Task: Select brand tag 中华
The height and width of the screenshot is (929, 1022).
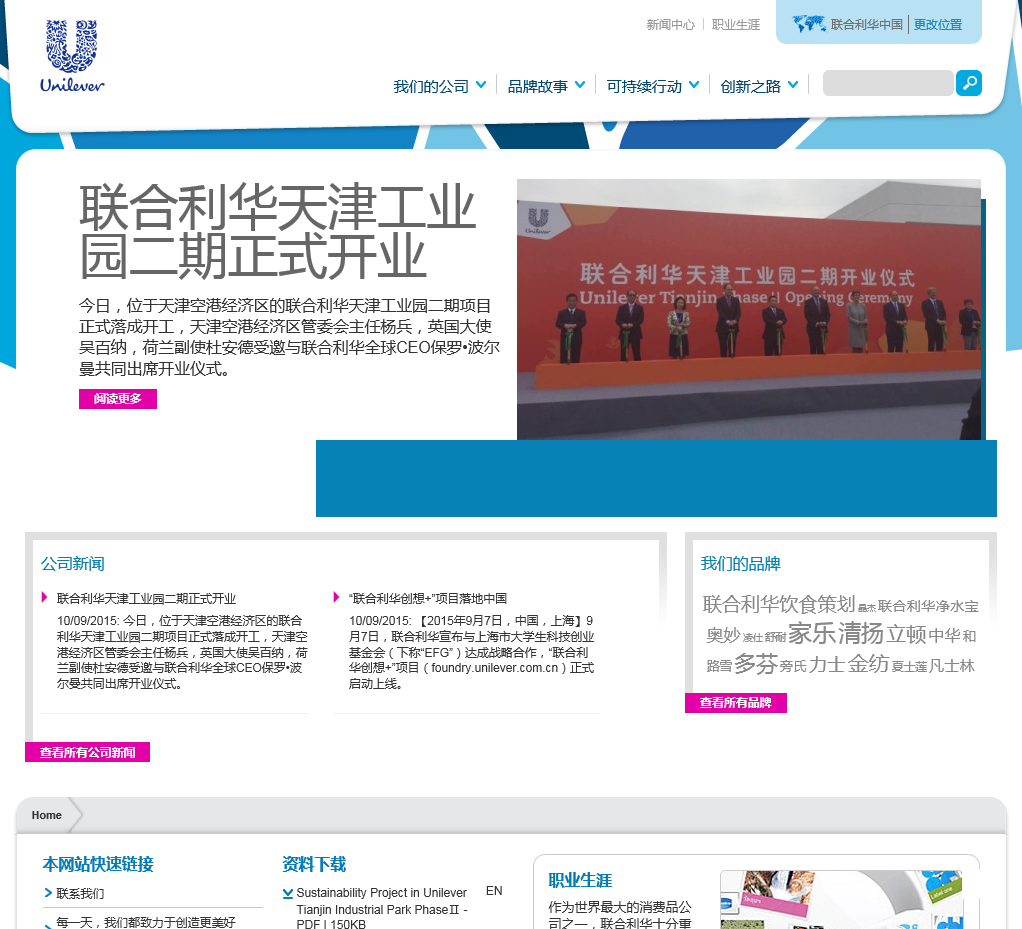Action: pyautogui.click(x=944, y=636)
